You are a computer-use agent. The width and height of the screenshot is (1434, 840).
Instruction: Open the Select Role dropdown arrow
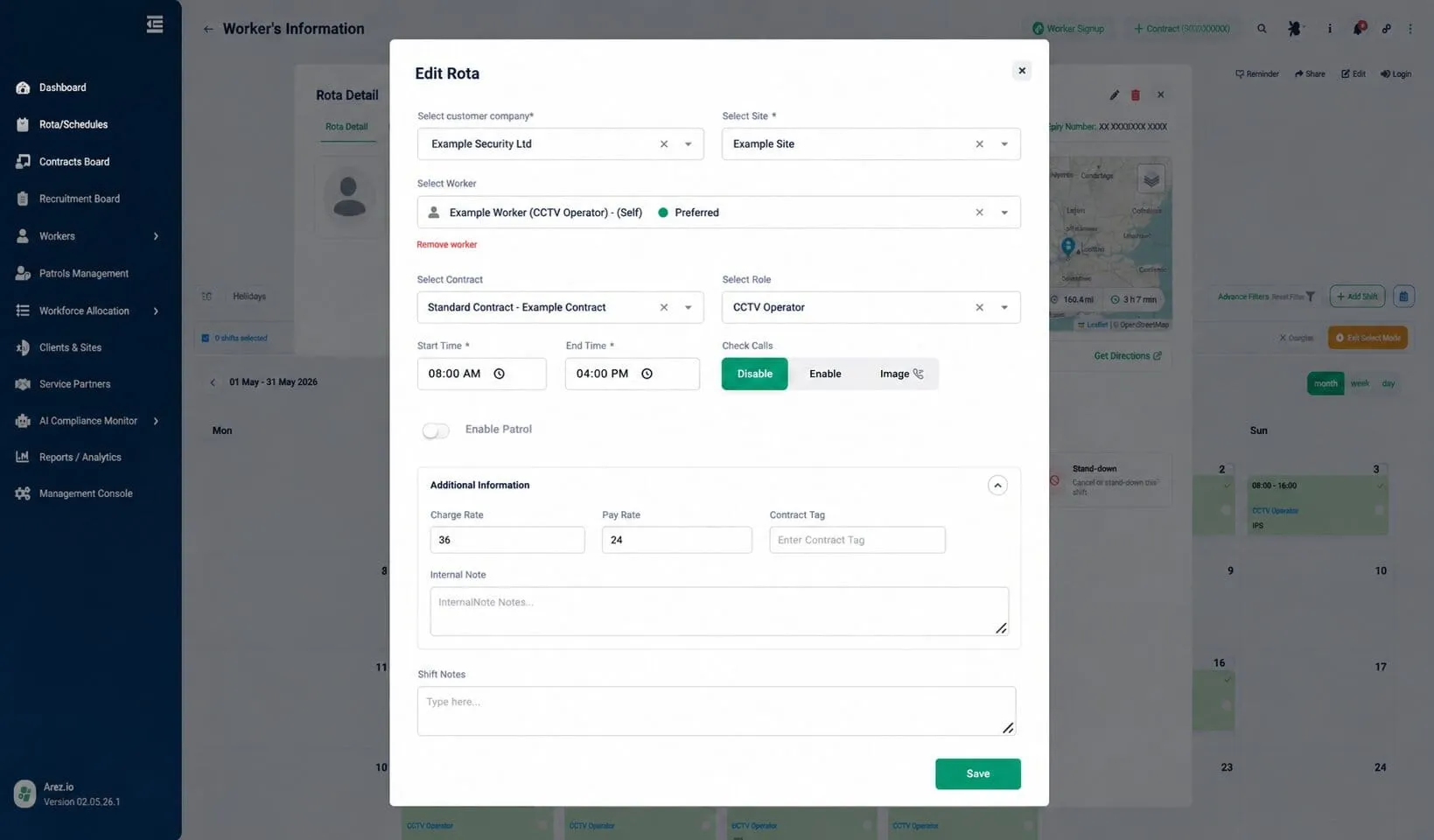(x=1004, y=307)
